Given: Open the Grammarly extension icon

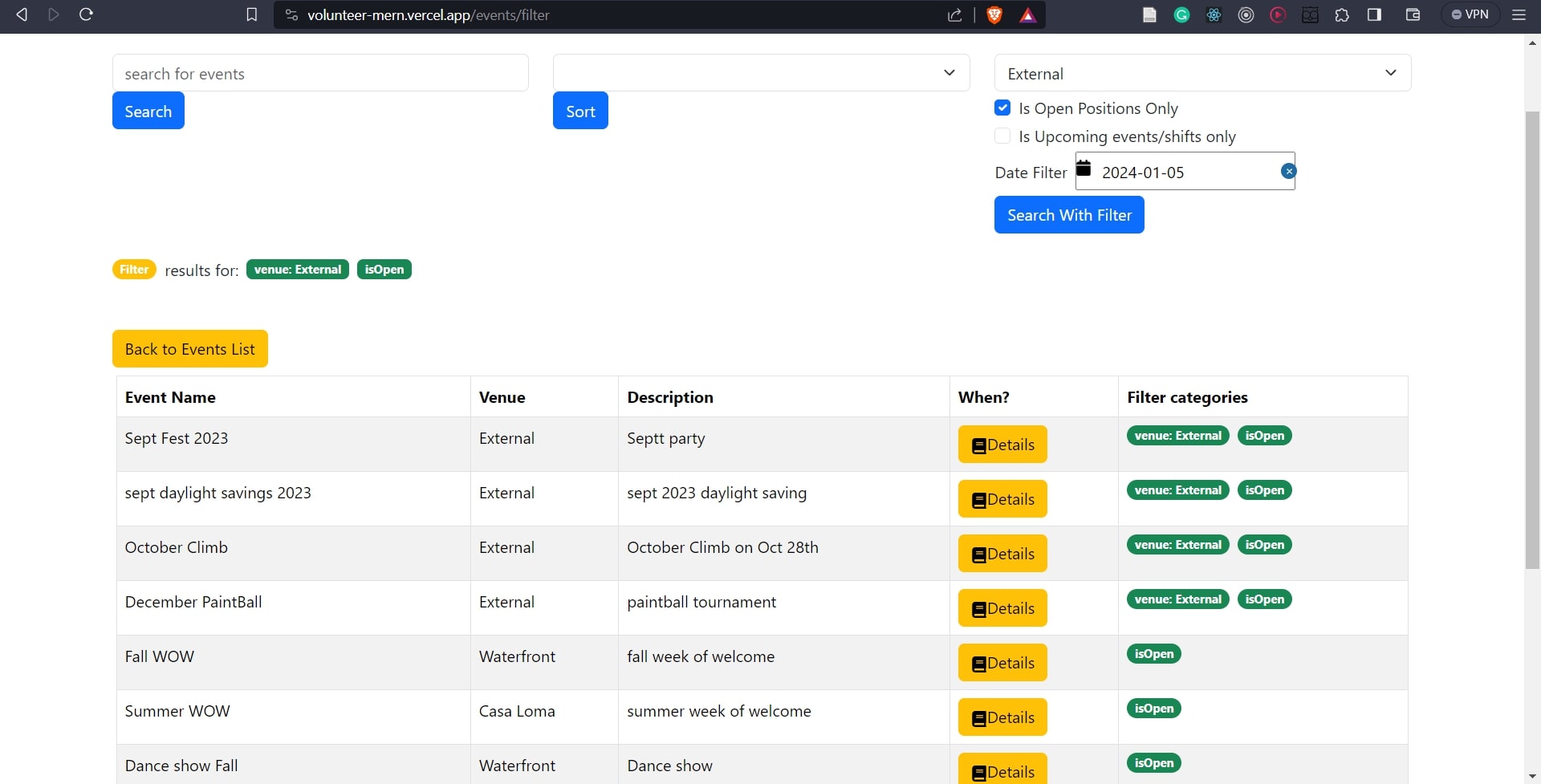Looking at the screenshot, I should [x=1181, y=14].
